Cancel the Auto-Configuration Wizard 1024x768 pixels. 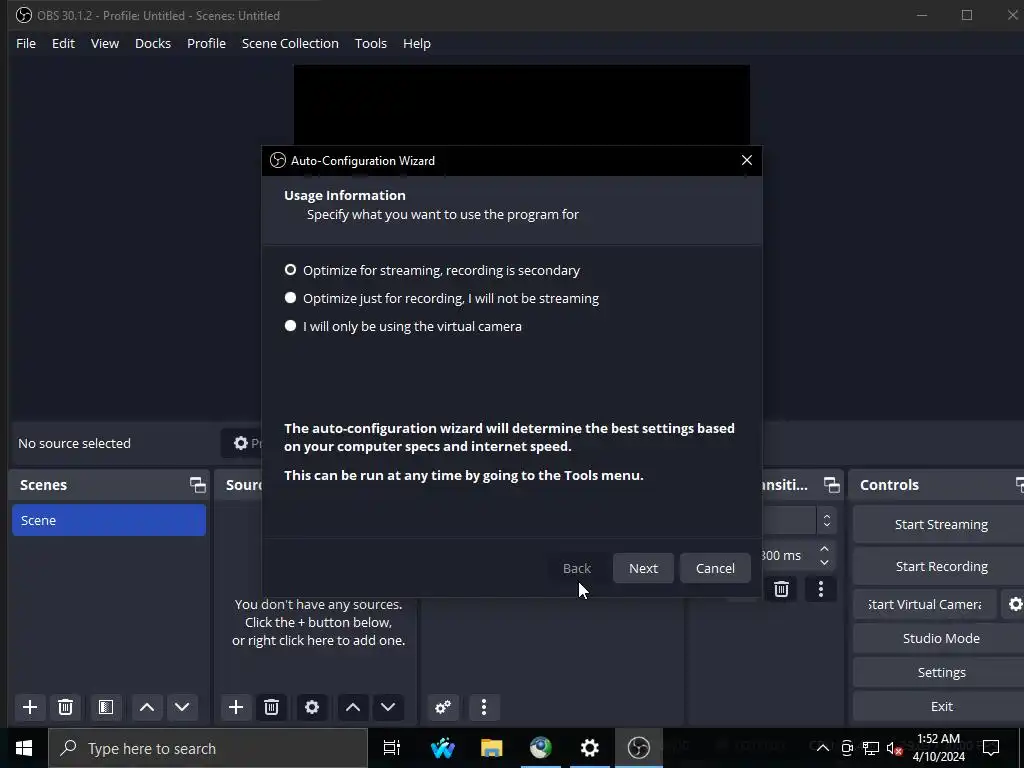tap(715, 568)
